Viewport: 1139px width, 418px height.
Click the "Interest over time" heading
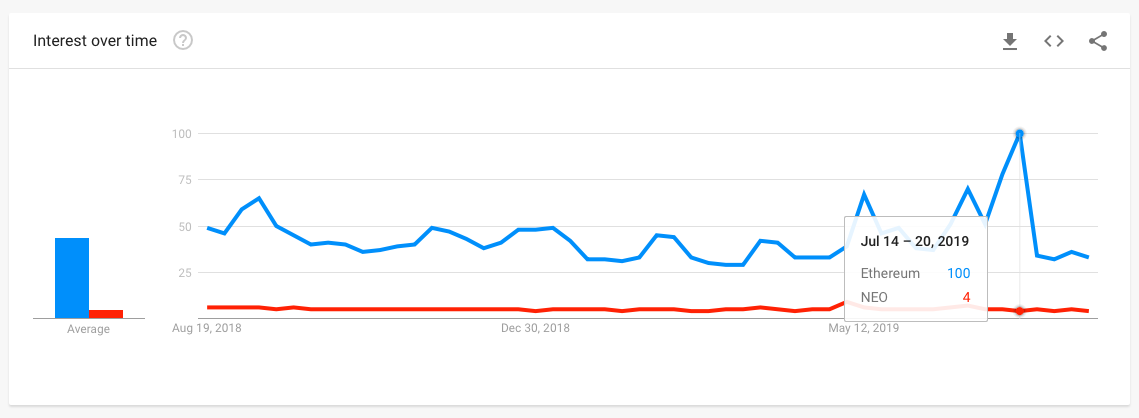point(95,41)
